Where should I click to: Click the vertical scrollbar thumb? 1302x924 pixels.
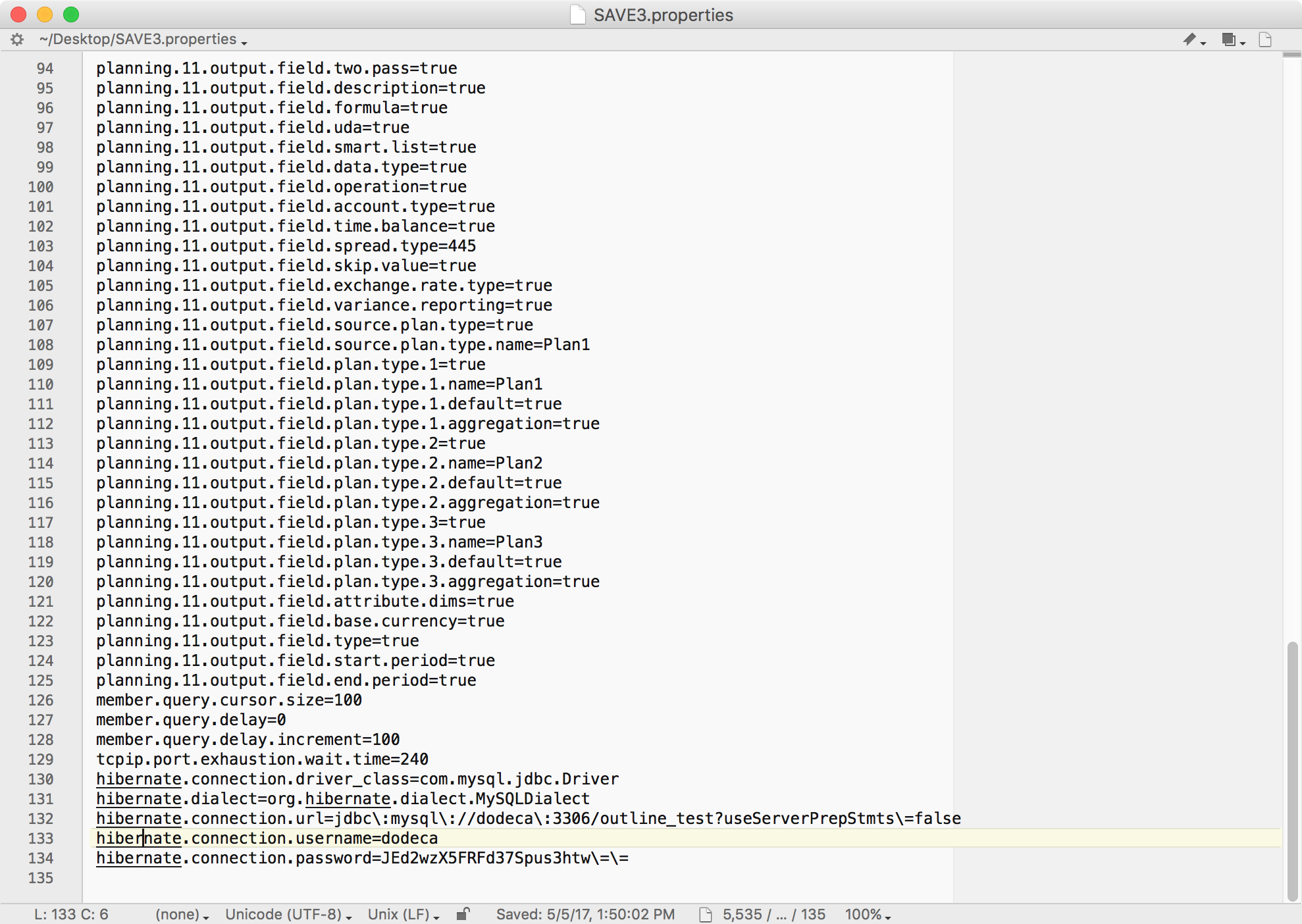1292,771
